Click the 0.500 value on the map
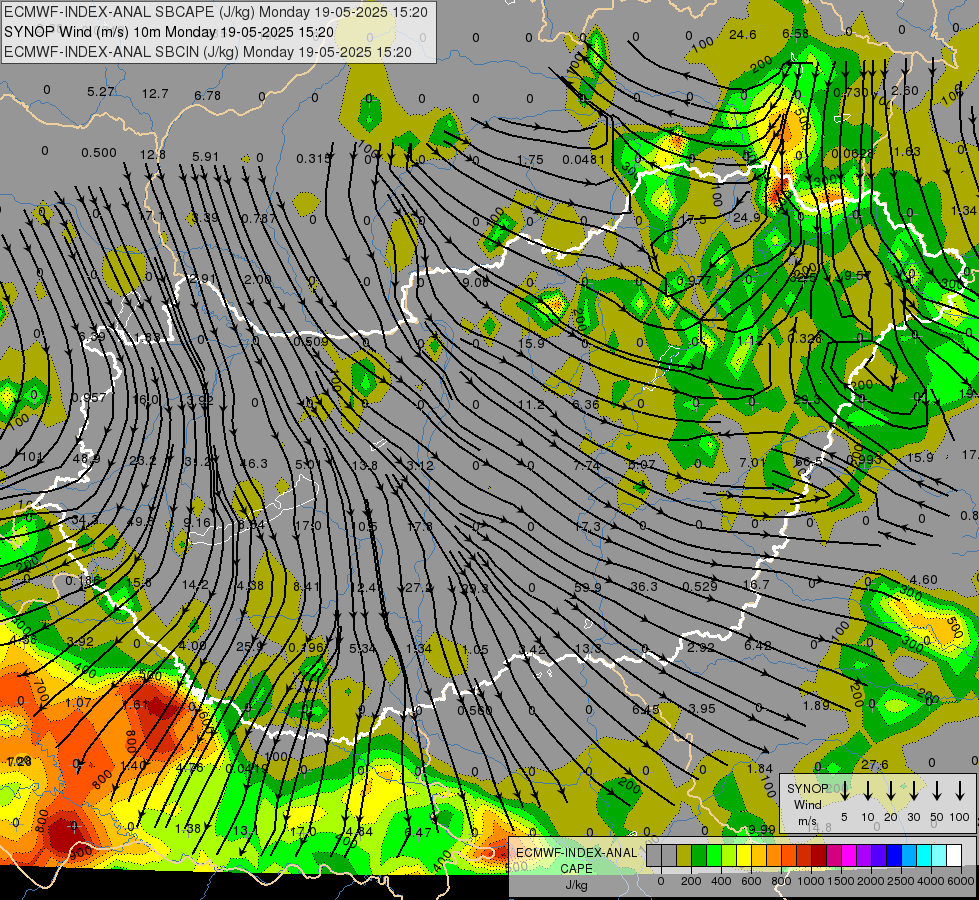 (x=99, y=153)
